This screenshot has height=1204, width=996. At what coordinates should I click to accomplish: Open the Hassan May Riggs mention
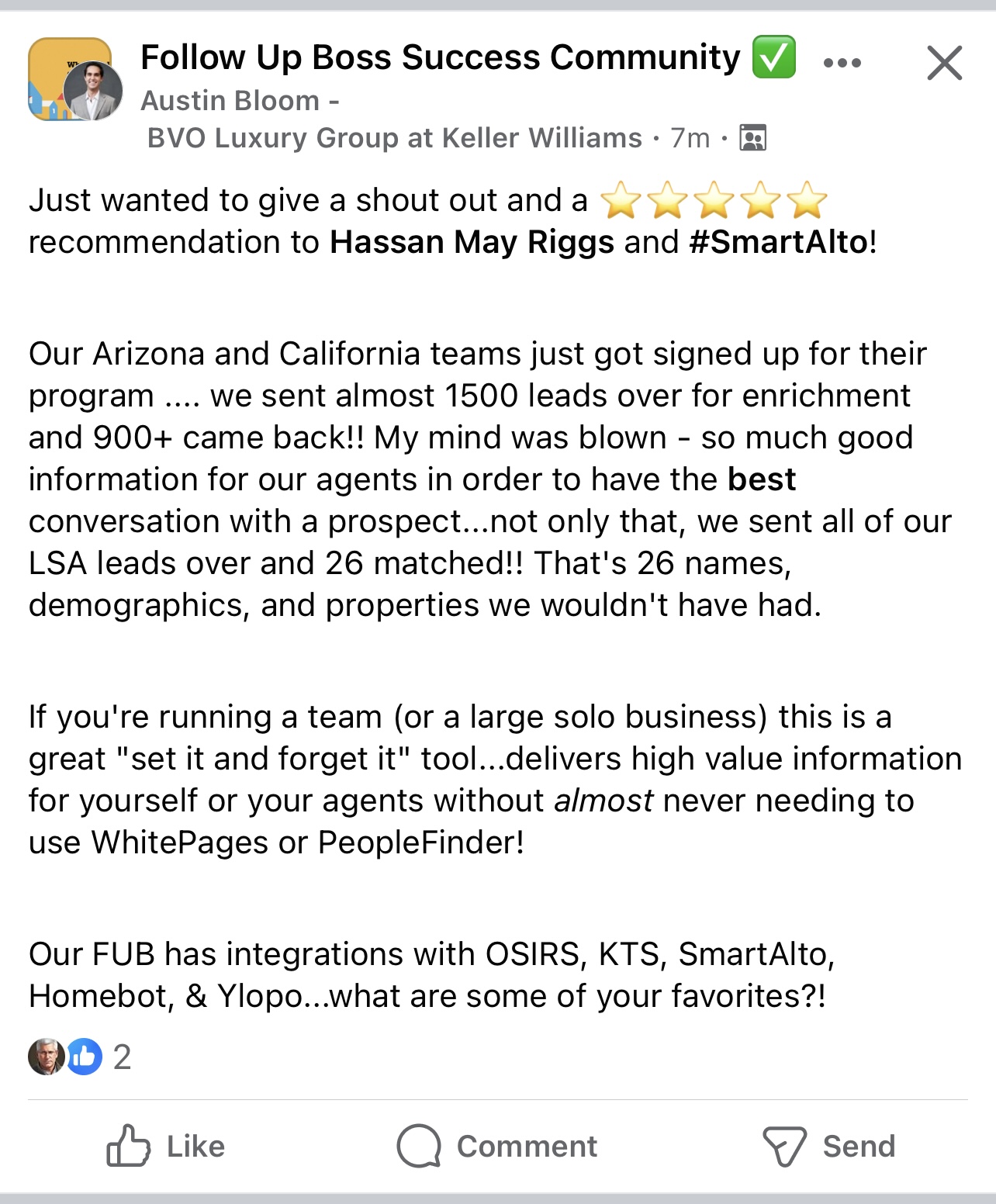(472, 242)
